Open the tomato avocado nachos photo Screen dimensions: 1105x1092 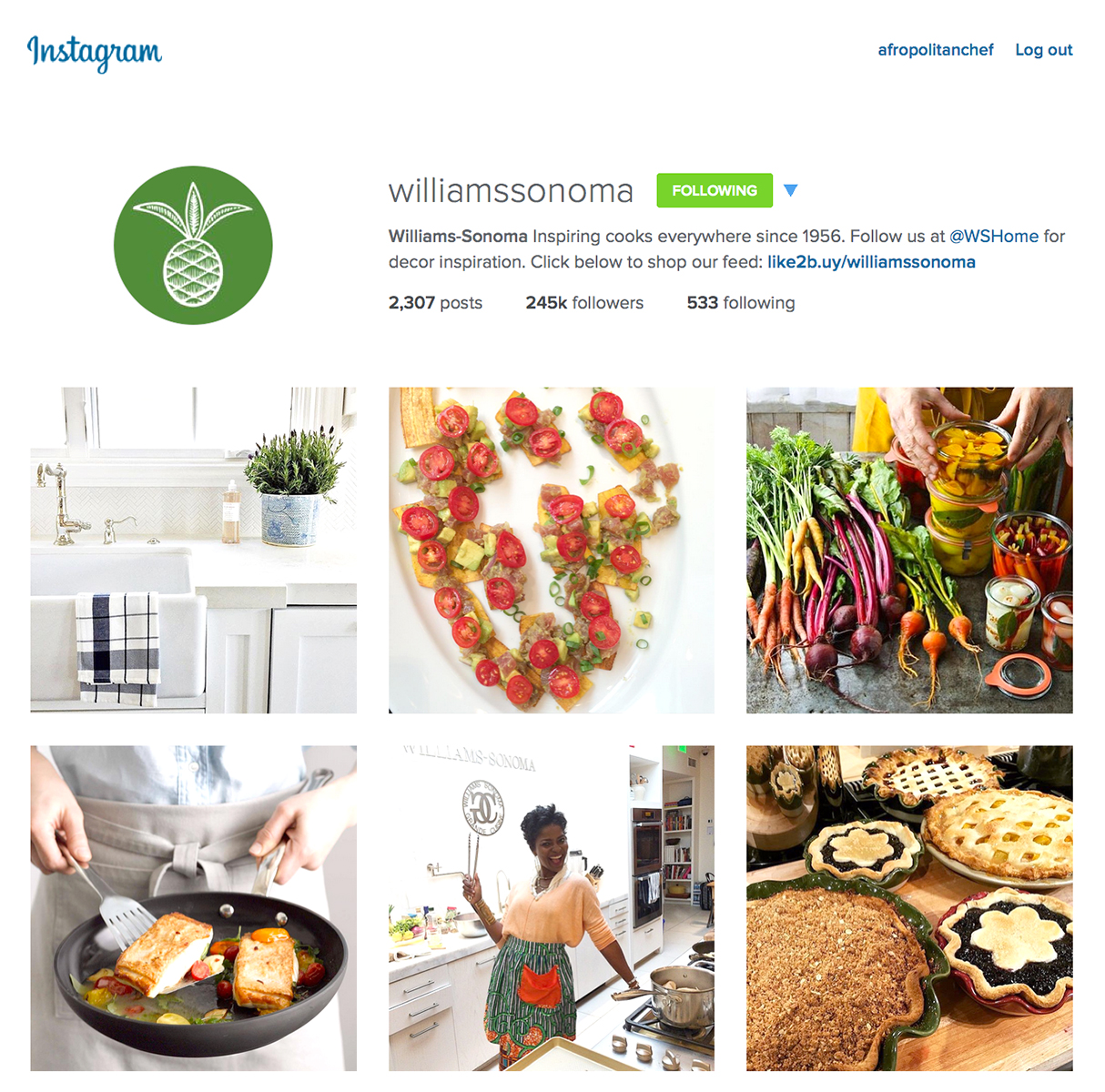click(552, 550)
